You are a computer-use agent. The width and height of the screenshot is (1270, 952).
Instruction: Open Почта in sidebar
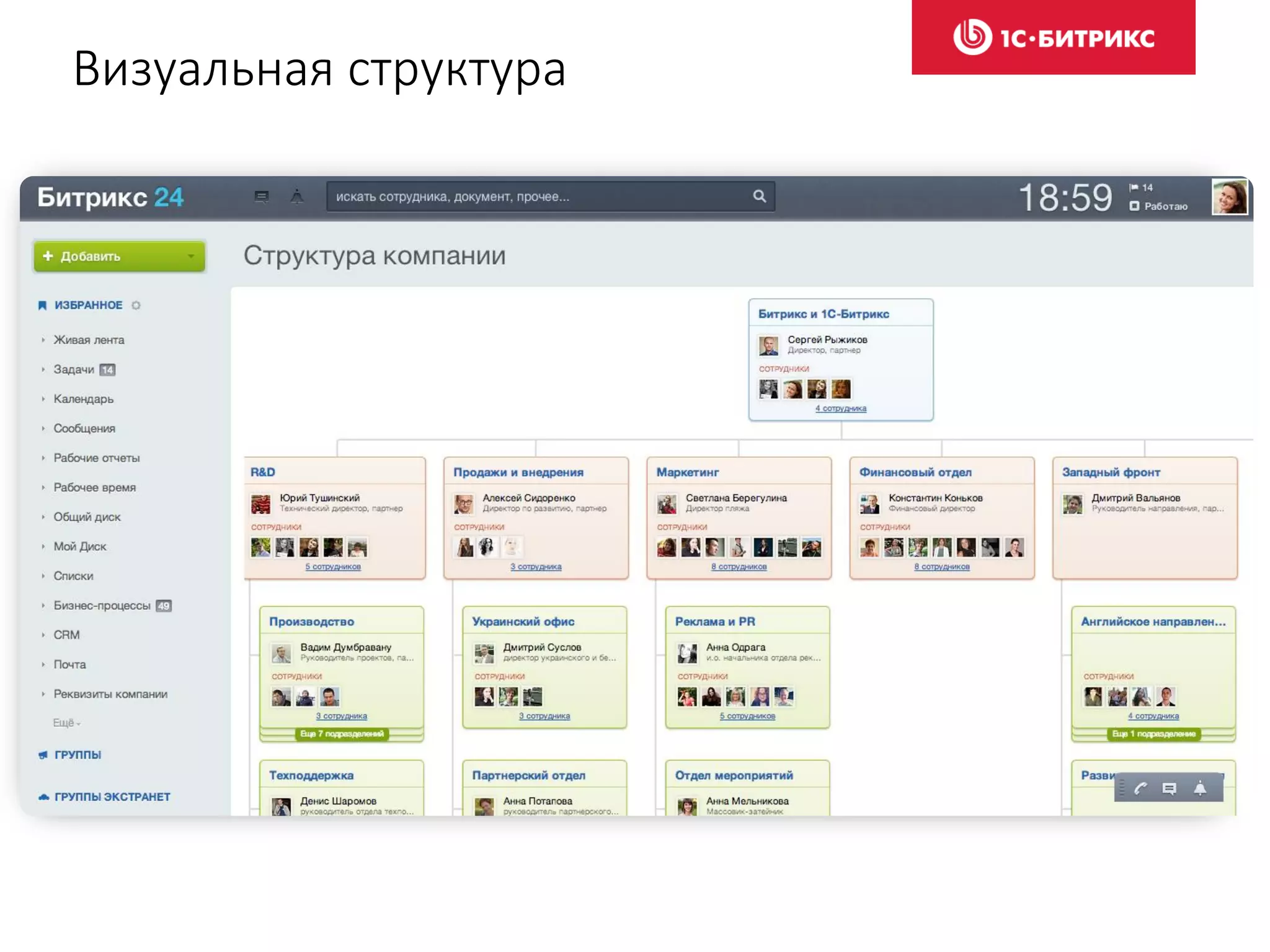click(69, 665)
